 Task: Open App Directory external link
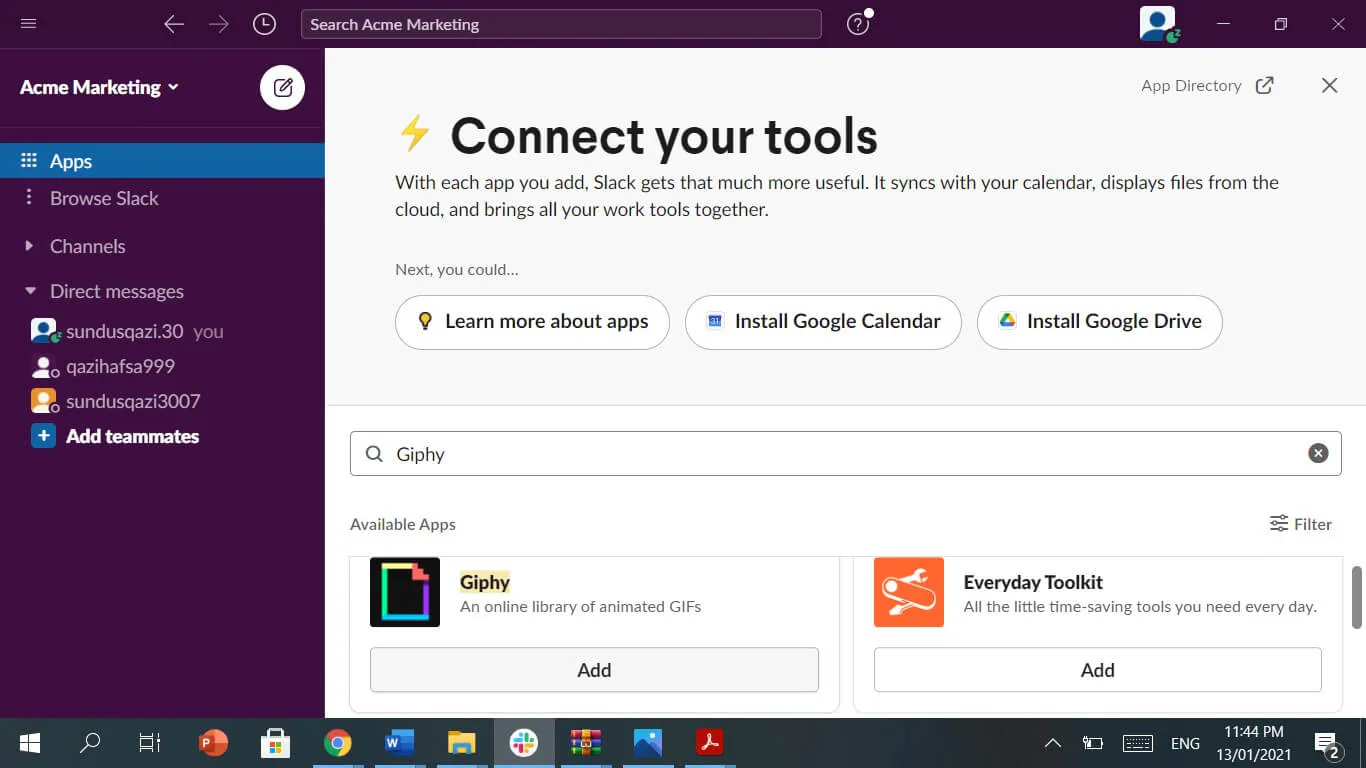pyautogui.click(x=1207, y=86)
